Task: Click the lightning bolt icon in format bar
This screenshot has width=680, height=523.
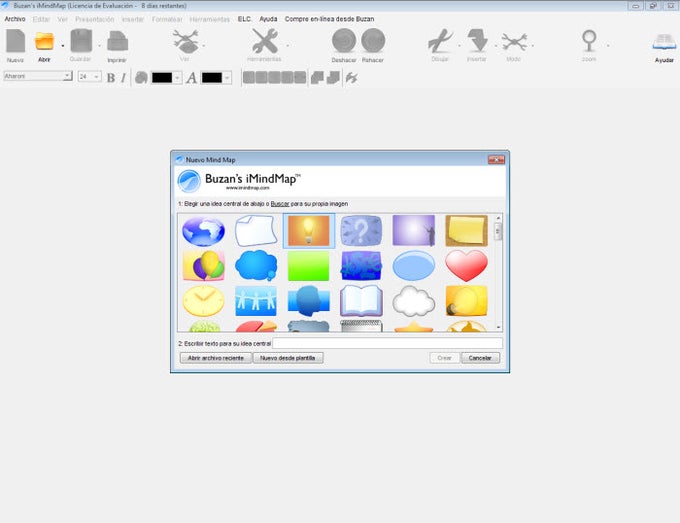Action: [352, 78]
